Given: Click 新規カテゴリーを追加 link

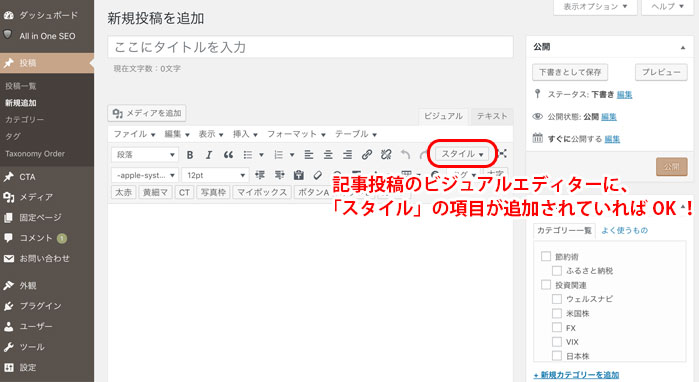Looking at the screenshot, I should pyautogui.click(x=576, y=375).
